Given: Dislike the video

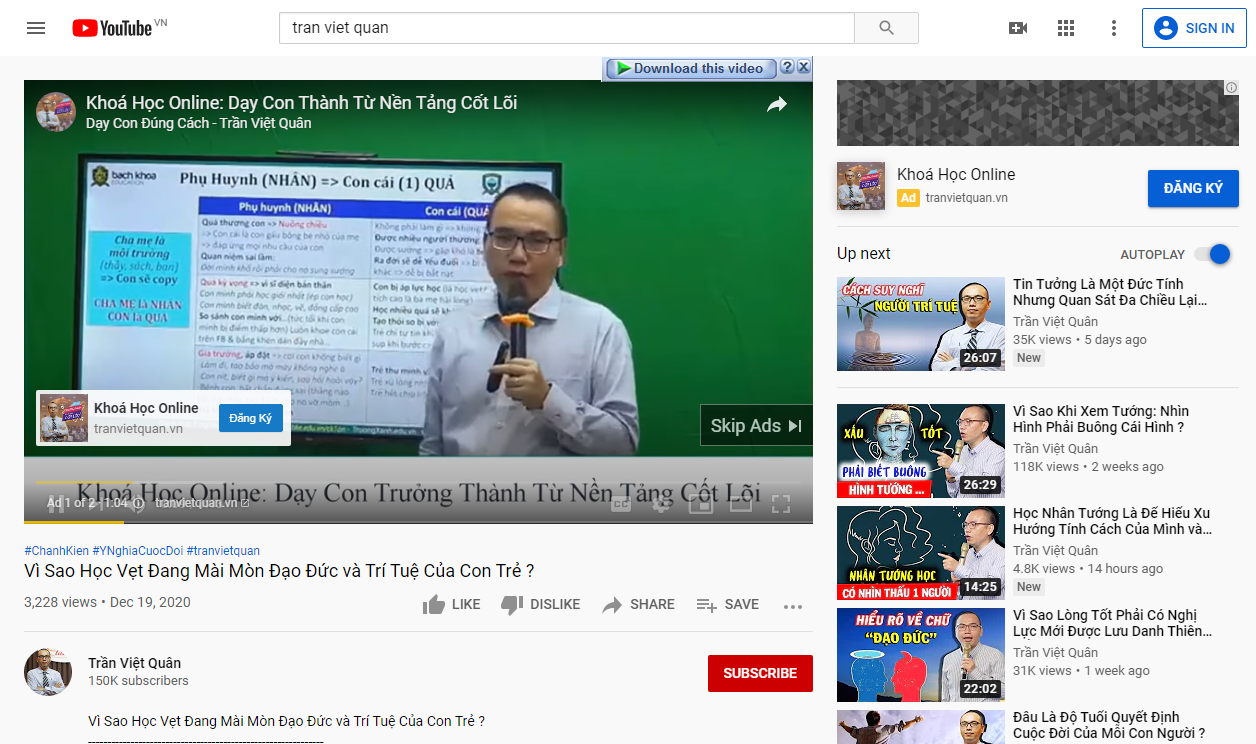Looking at the screenshot, I should click(x=540, y=604).
